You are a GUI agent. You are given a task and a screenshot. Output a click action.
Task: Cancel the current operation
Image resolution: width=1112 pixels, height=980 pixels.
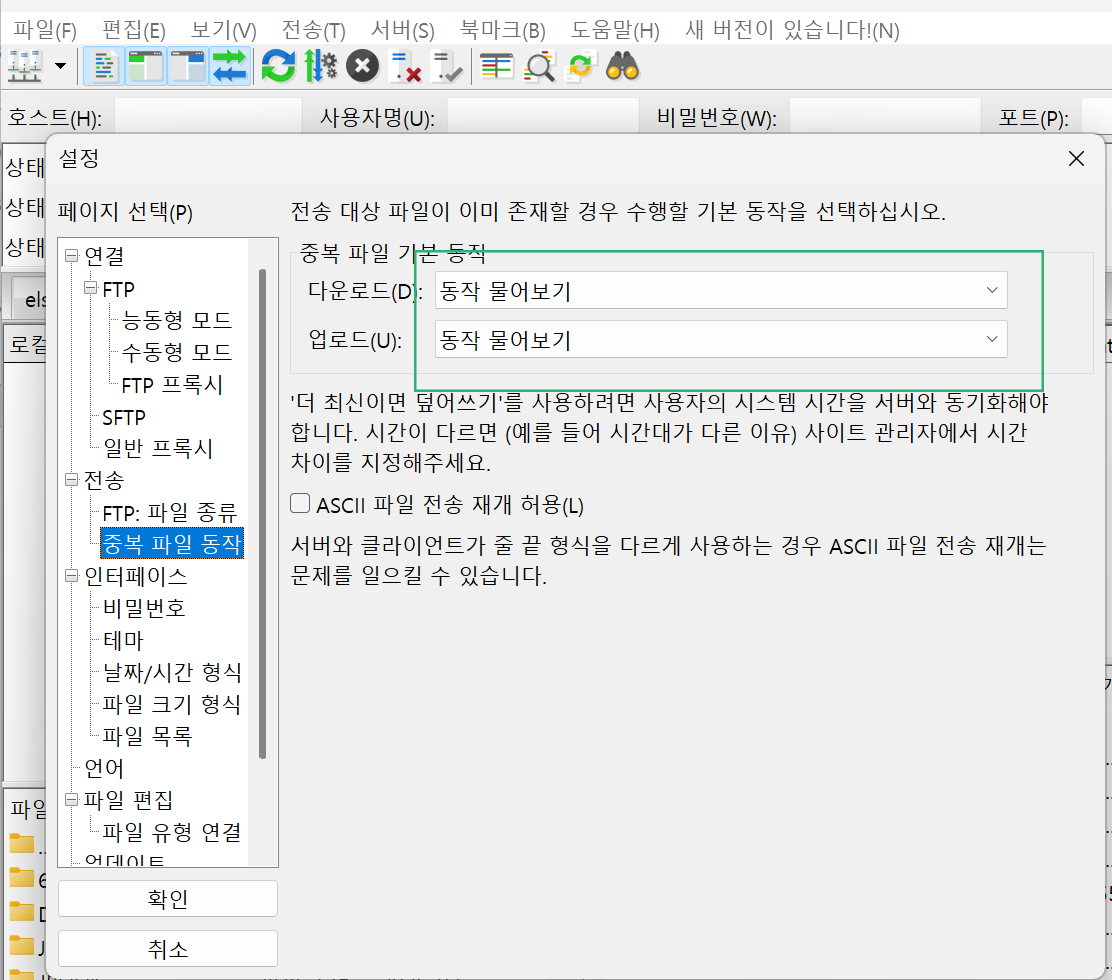361,66
